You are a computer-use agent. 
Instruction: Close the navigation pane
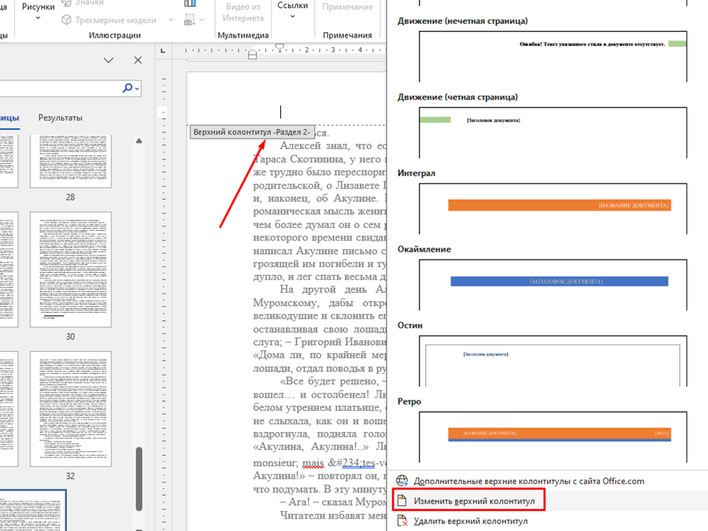tap(138, 60)
